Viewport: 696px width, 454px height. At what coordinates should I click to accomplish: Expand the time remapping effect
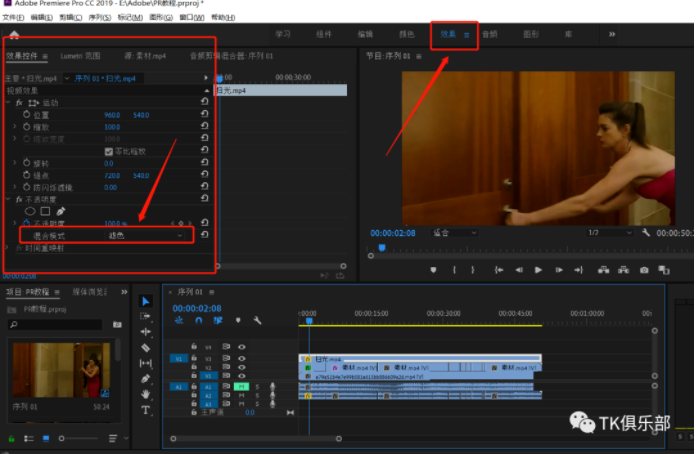tap(8, 248)
